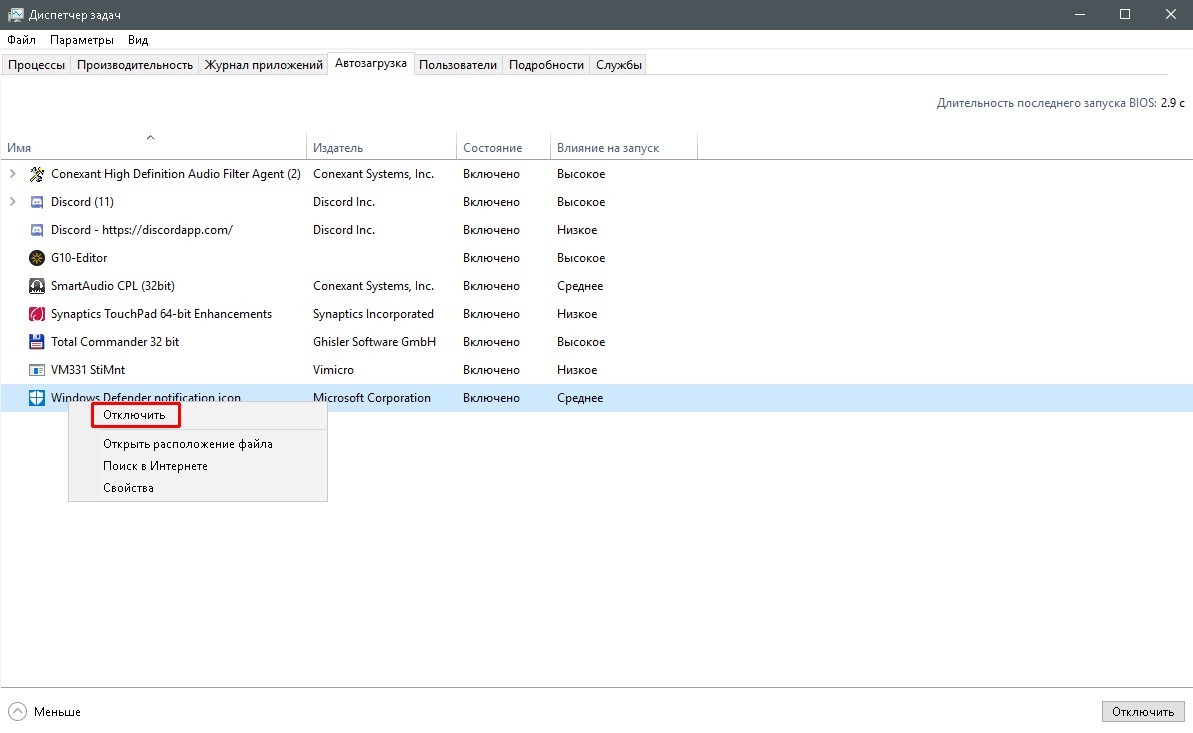Select the Автозагрузка tab
The image size is (1193, 733).
tap(371, 63)
